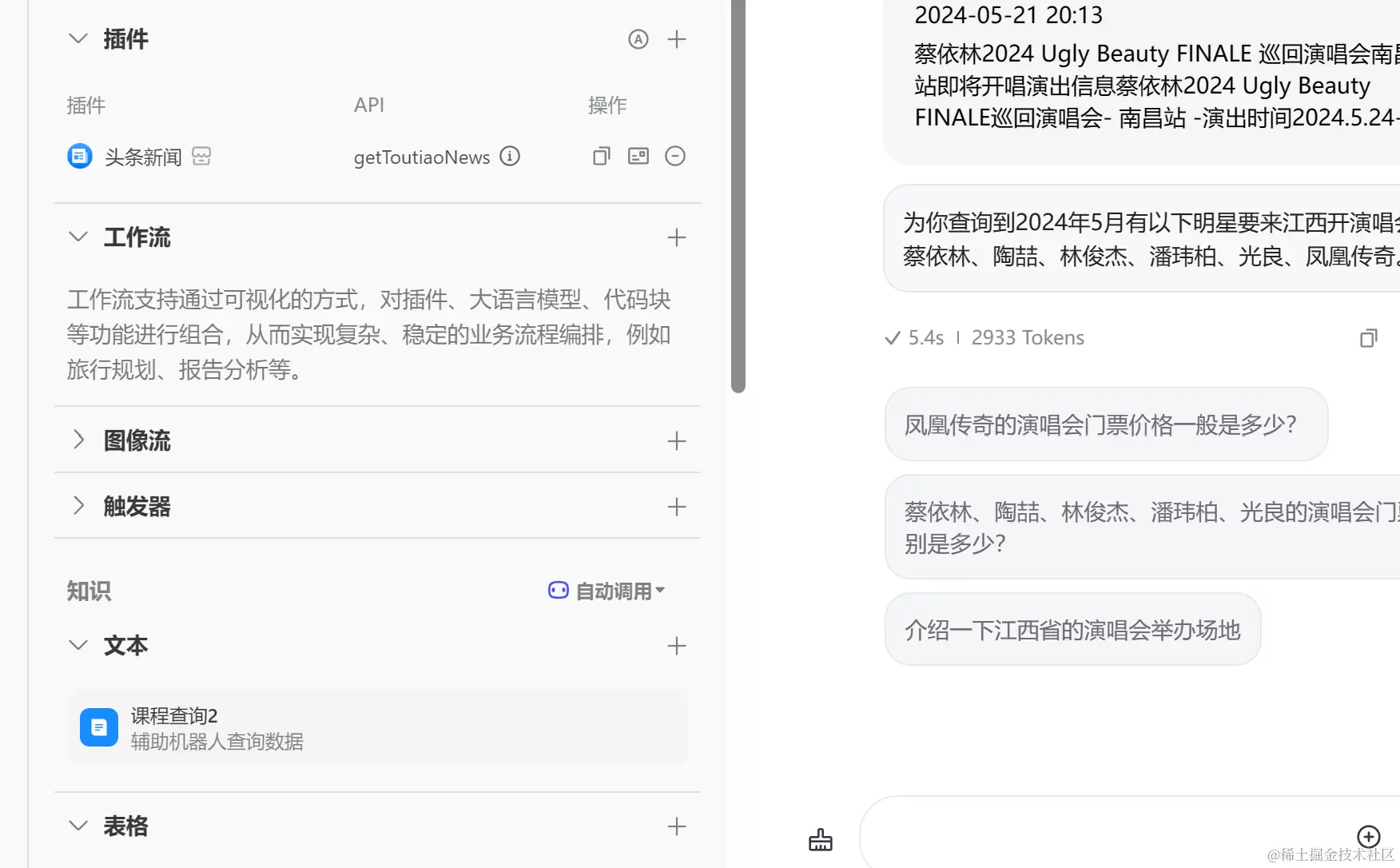The height and width of the screenshot is (868, 1400).
Task: Click the 辅助机器人查询数据 description
Action: (217, 742)
